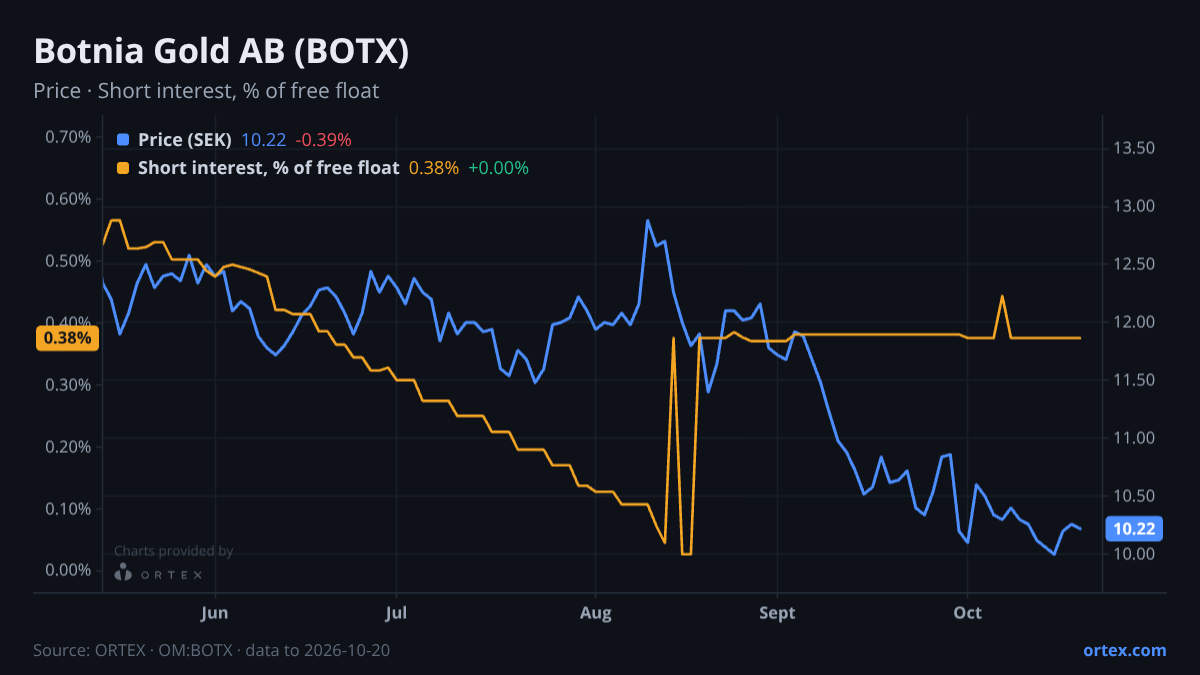Click the 12.00 right axis label
Image resolution: width=1200 pixels, height=675 pixels.
click(1134, 322)
